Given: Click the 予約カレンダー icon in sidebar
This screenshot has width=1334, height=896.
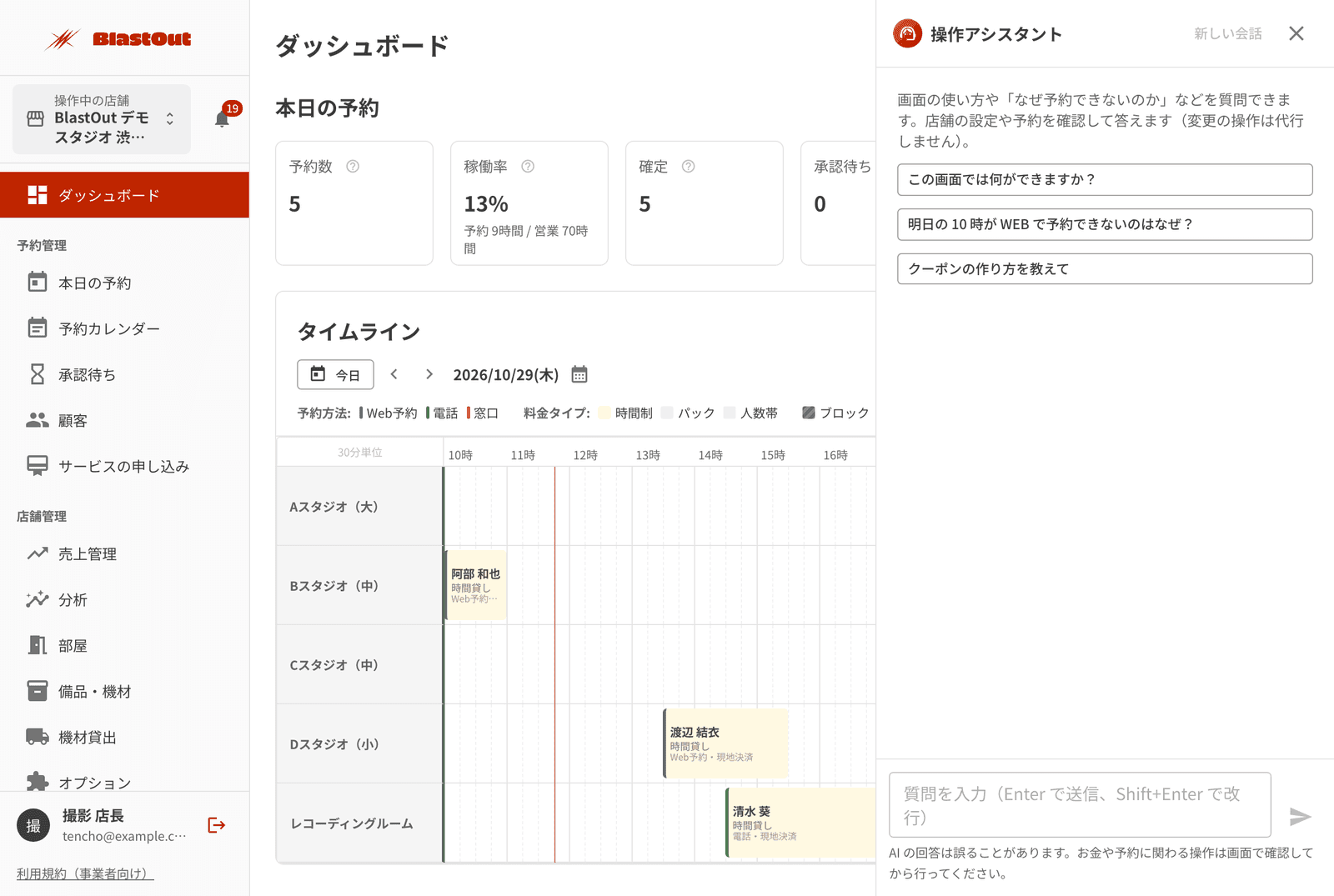Looking at the screenshot, I should pos(38,328).
